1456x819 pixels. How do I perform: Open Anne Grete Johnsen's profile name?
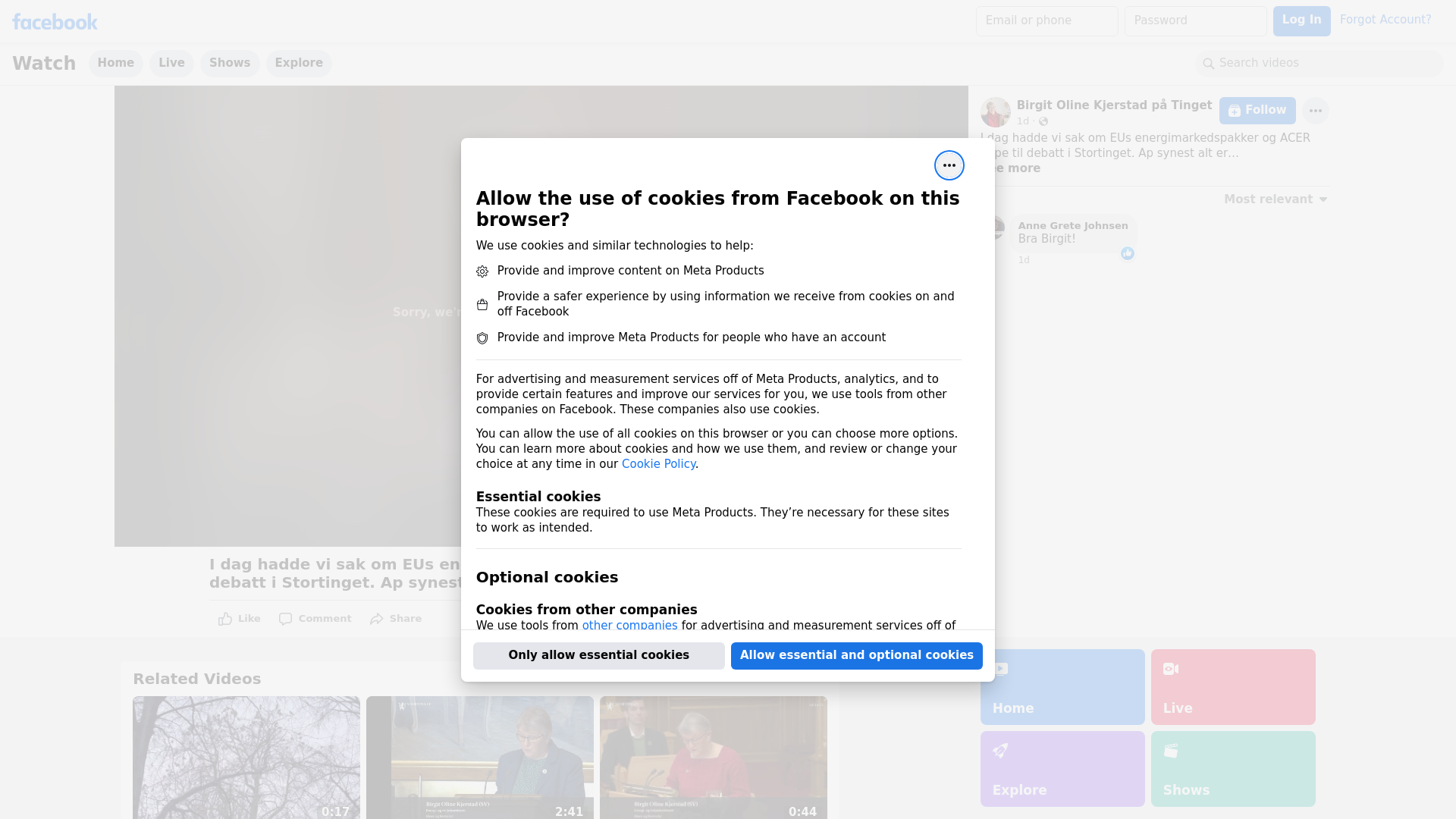coord(1073,226)
